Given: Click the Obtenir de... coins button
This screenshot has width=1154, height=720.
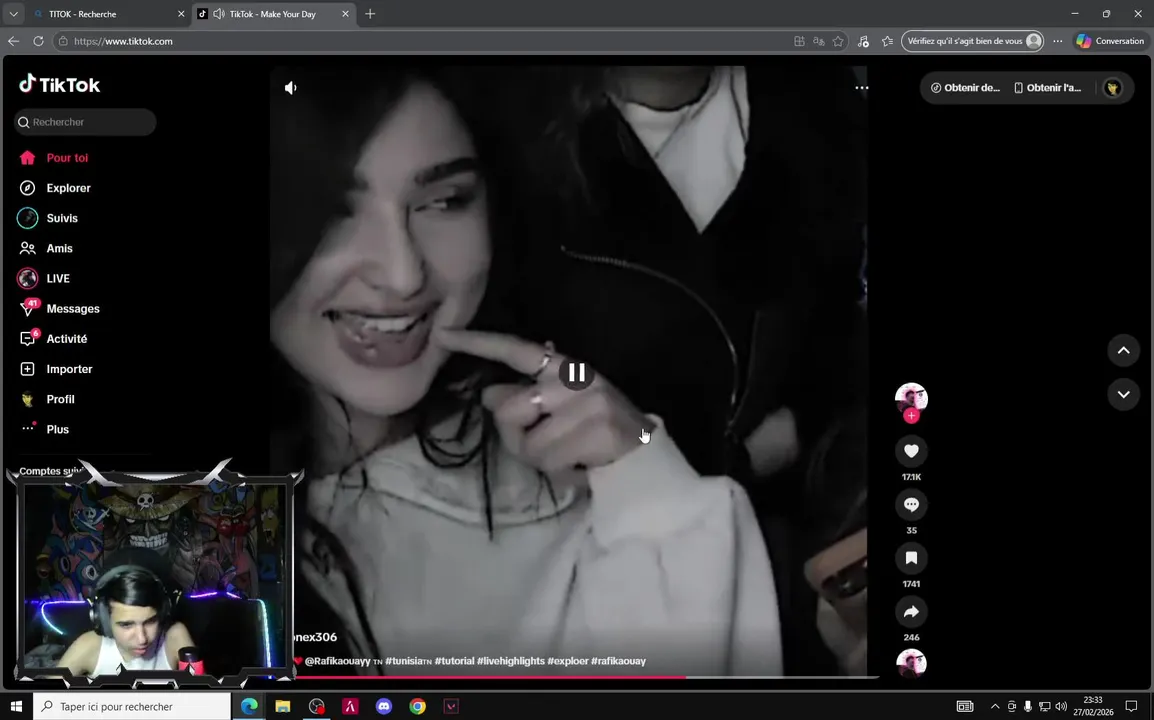Looking at the screenshot, I should pyautogui.click(x=965, y=88).
